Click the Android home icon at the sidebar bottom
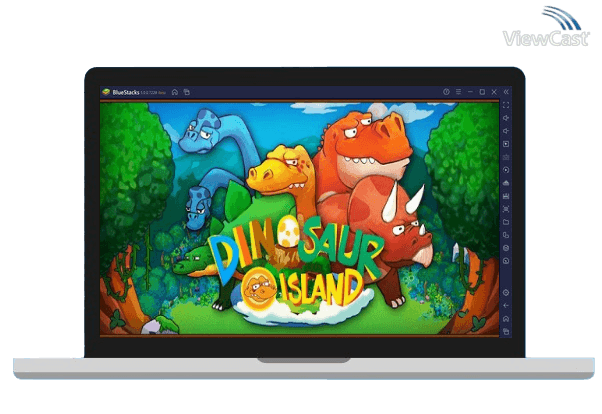 [x=506, y=319]
